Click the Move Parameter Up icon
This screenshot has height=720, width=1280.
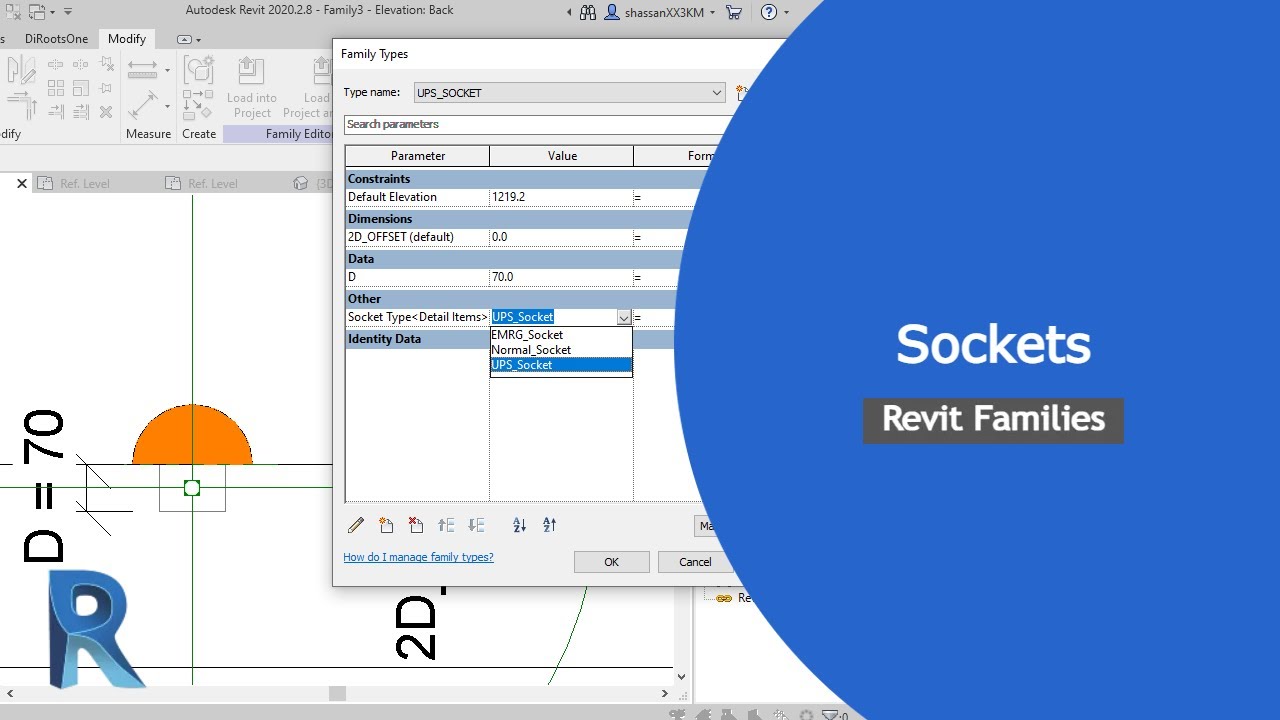(446, 525)
